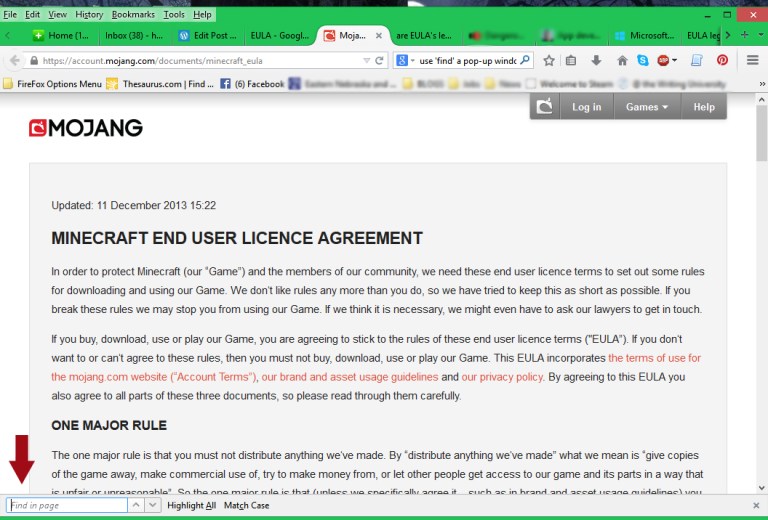Open the (6) Facebook bookmark

point(253,84)
